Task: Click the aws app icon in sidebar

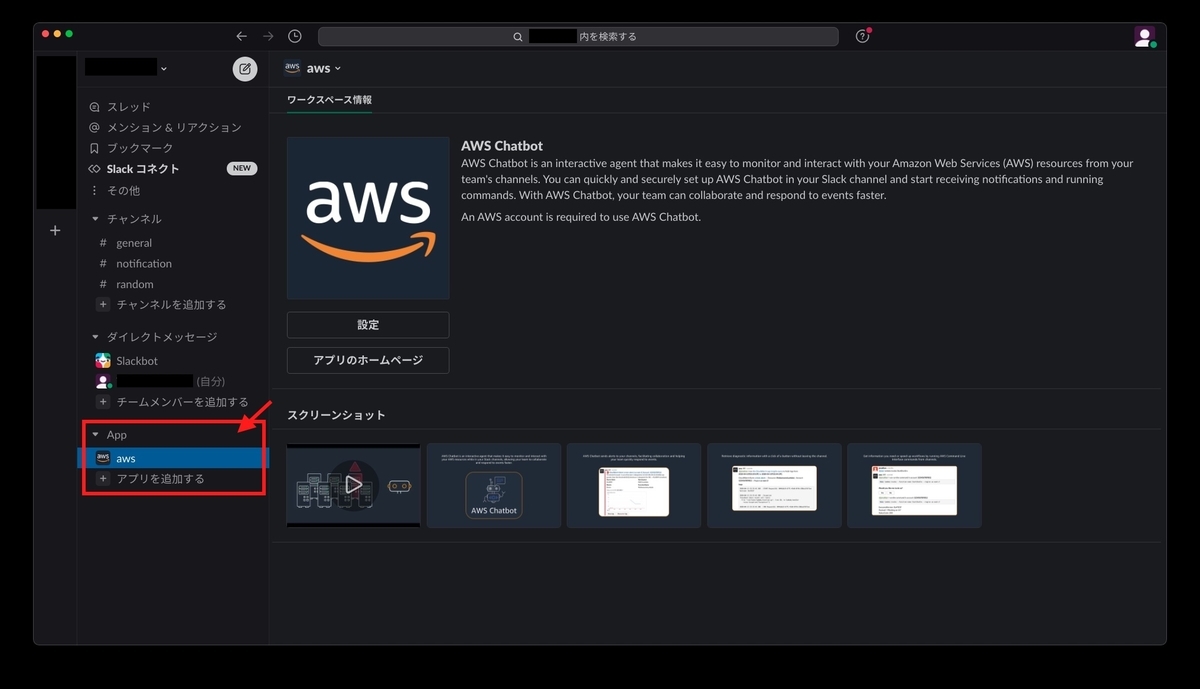Action: (103, 458)
